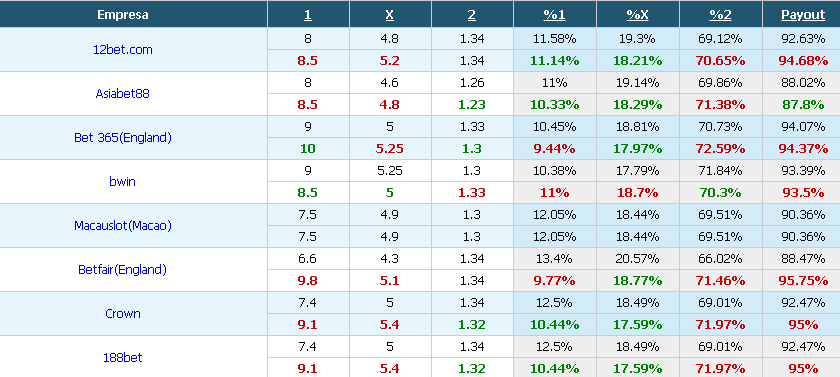
Task: Select Bet 365's green odds value 10
Action: [308, 149]
